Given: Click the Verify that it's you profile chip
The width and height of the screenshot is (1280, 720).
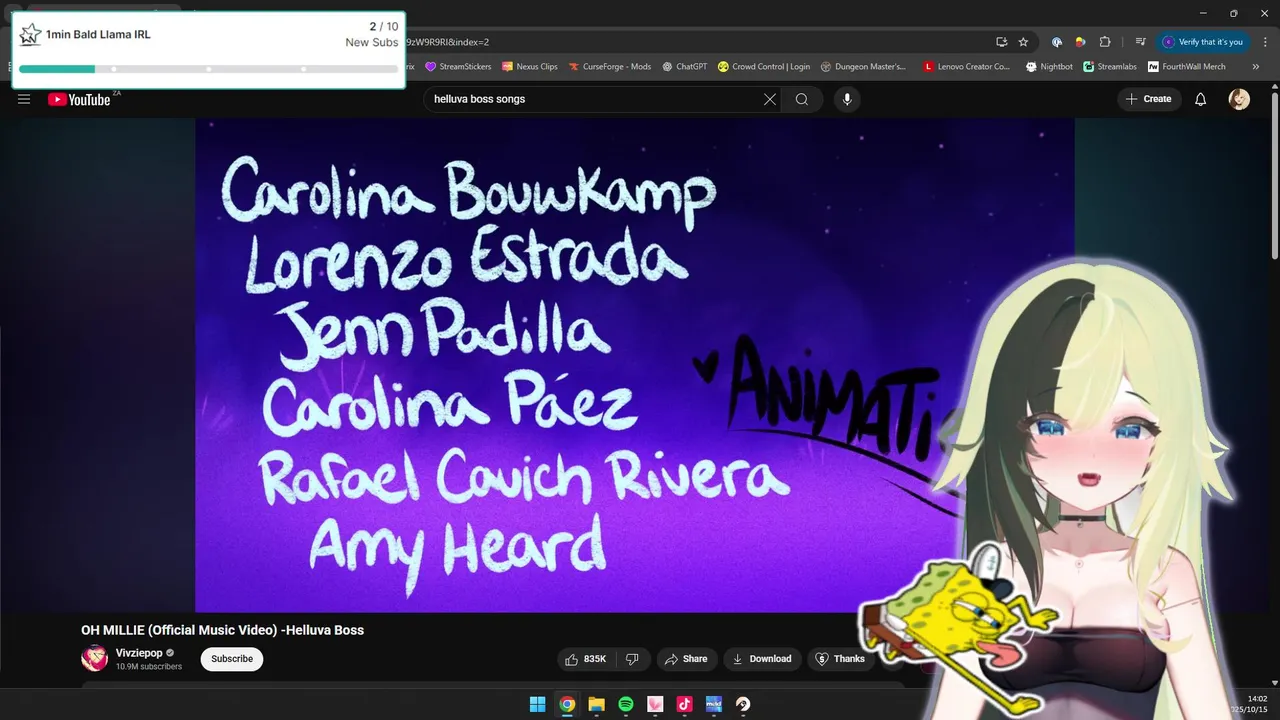Looking at the screenshot, I should (x=1203, y=42).
